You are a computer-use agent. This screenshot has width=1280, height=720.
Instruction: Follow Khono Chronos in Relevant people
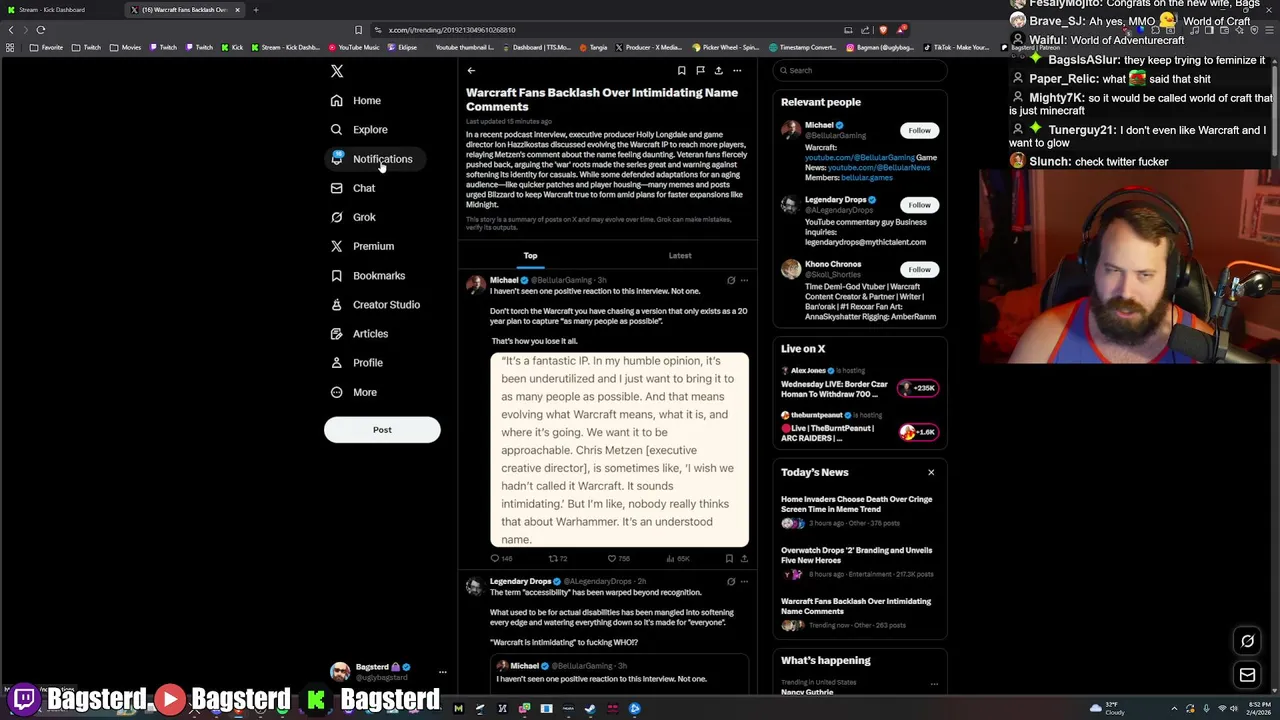point(919,269)
